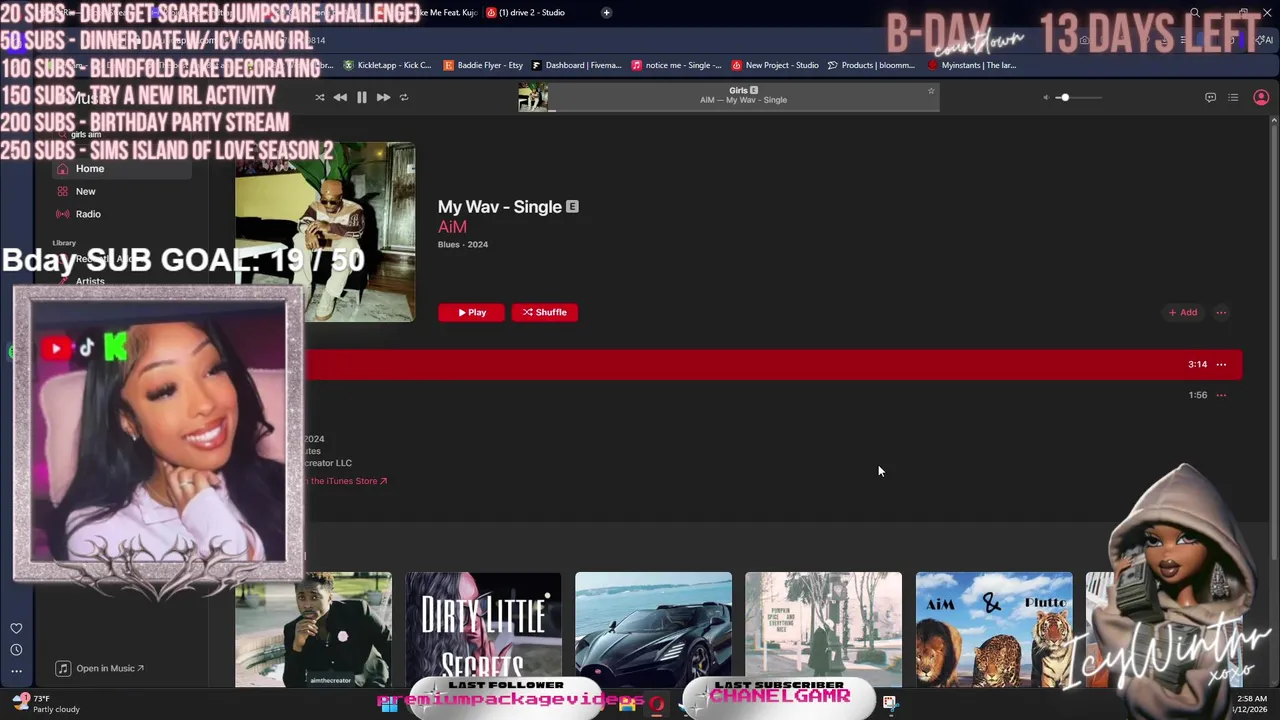Open the AiM artist link
Image resolution: width=1280 pixels, height=720 pixels.
pos(452,227)
